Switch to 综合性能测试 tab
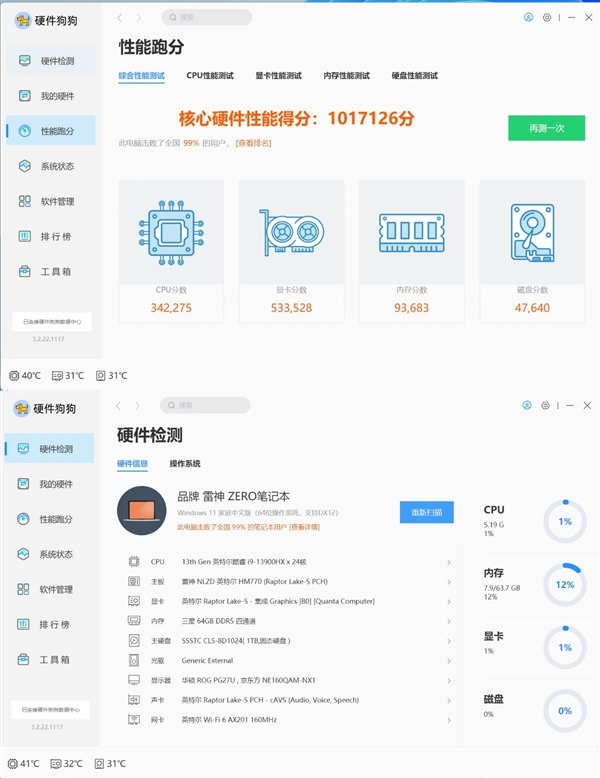Viewport: 600px width, 779px height. coord(142,76)
